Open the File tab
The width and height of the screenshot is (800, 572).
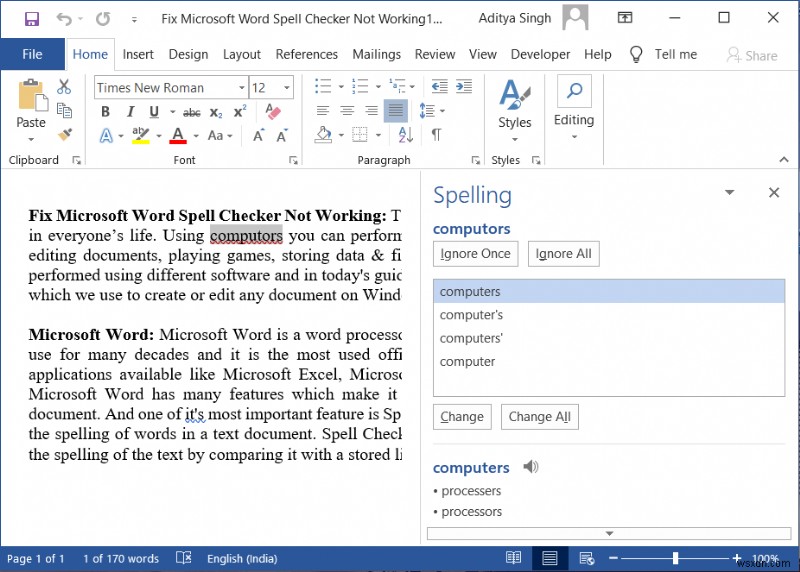click(32, 54)
